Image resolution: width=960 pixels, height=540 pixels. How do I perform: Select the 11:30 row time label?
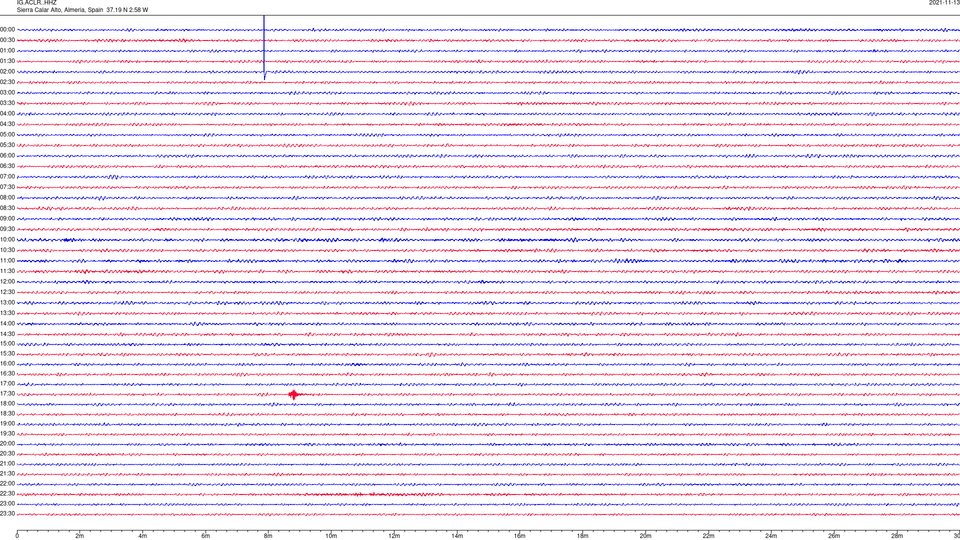pos(7,271)
